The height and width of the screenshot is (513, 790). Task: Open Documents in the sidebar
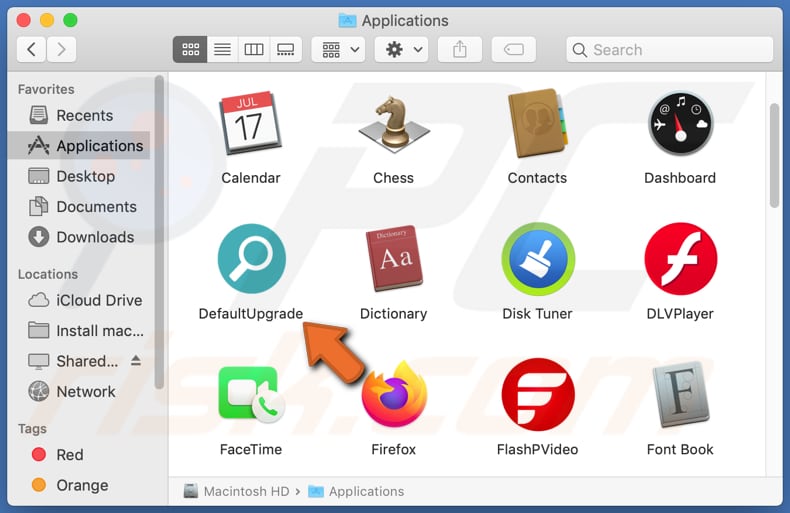click(79, 207)
